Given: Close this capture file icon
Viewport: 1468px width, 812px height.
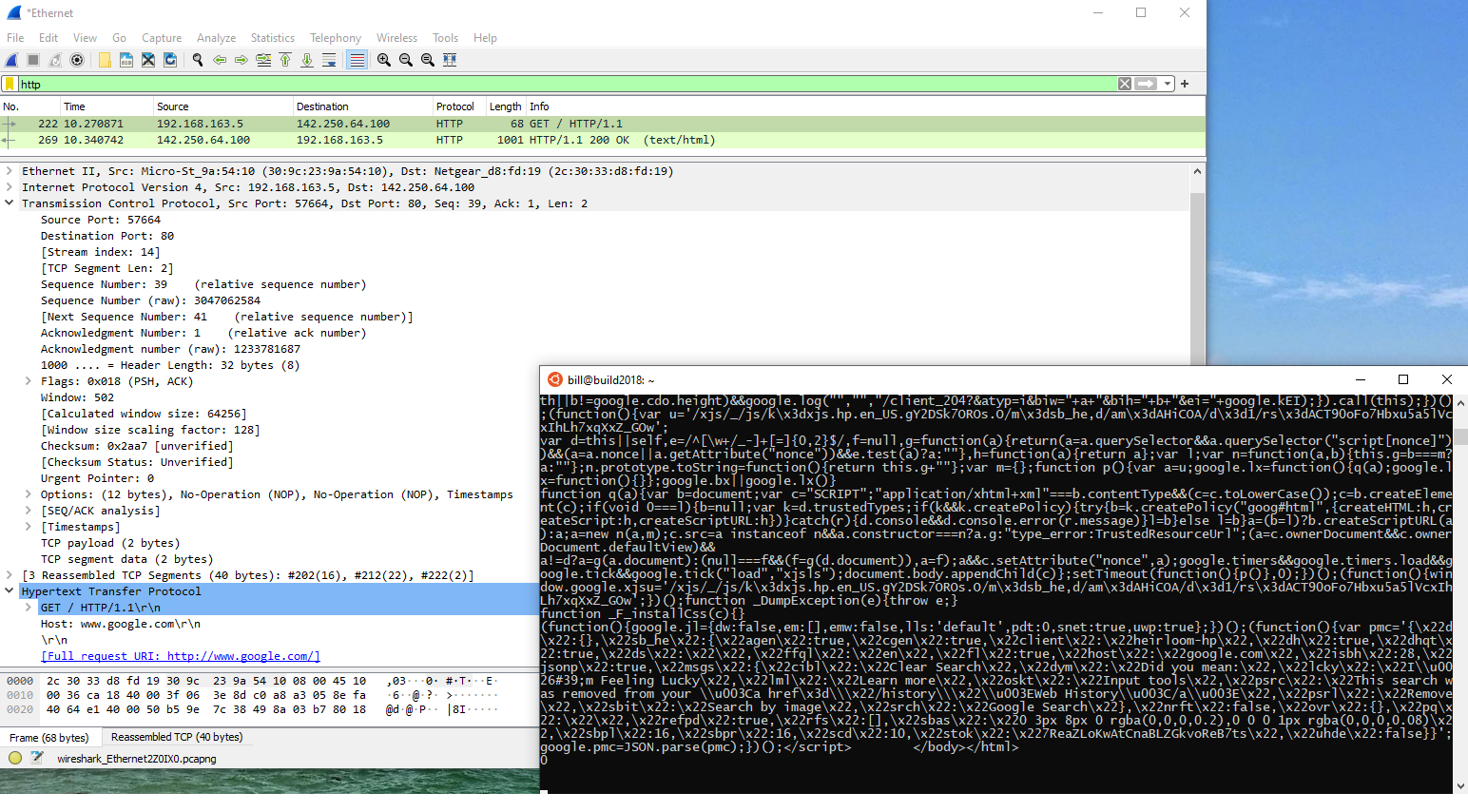Looking at the screenshot, I should pos(148,60).
